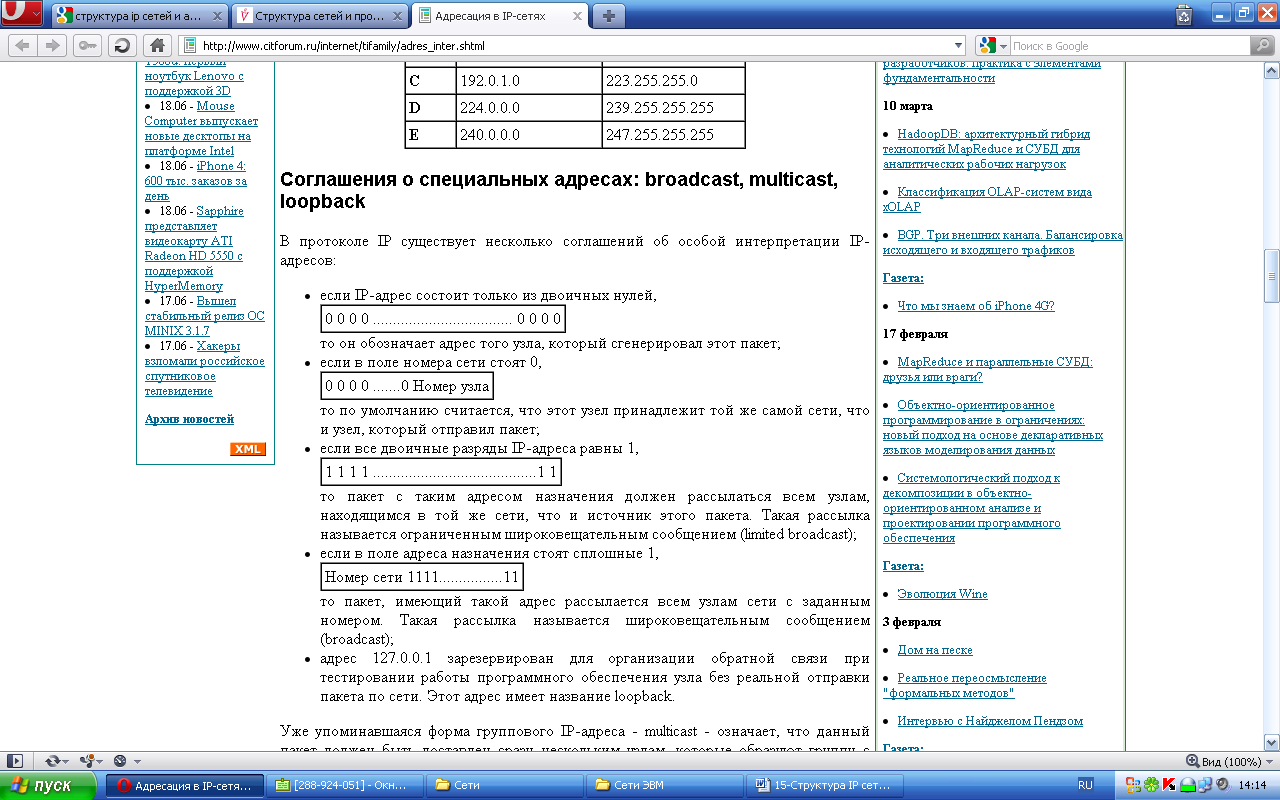Click the green ICQ flower tray icon
This screenshot has height=800, width=1280.
point(1152,785)
